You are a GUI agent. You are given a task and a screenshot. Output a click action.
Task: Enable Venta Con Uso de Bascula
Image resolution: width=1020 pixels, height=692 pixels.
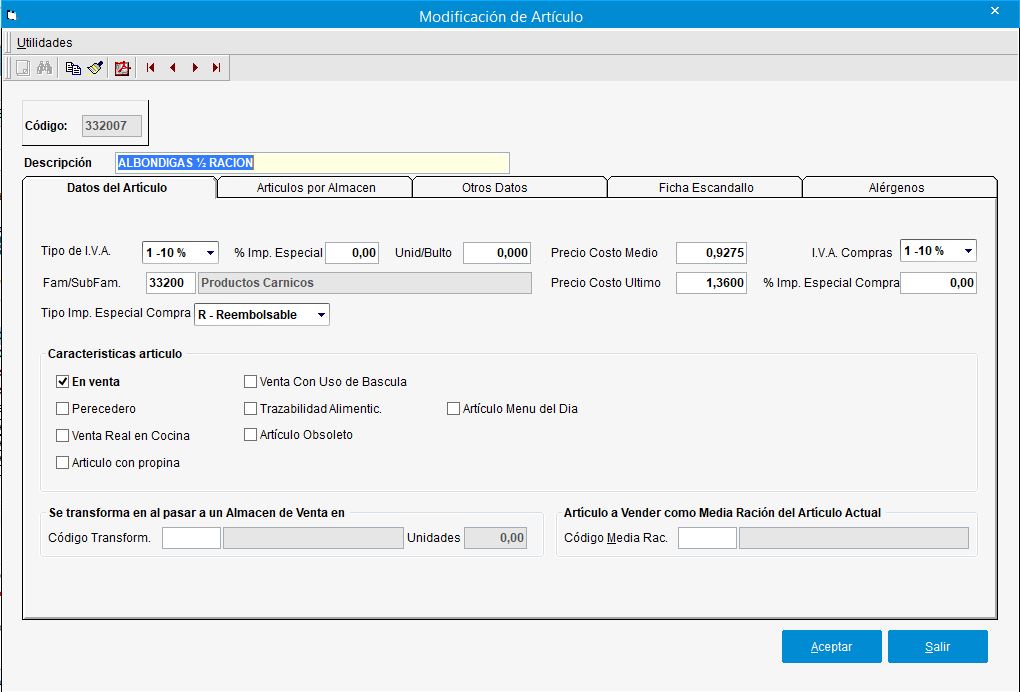[250, 382]
